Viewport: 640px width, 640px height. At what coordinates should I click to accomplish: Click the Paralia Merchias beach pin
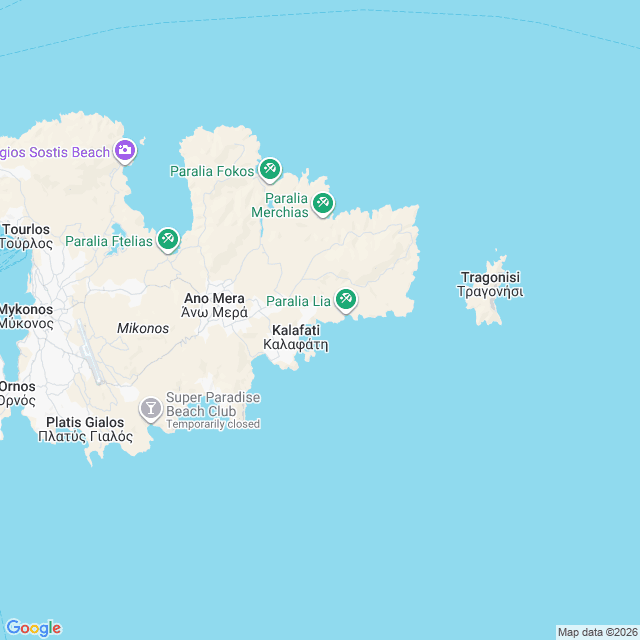point(323,204)
